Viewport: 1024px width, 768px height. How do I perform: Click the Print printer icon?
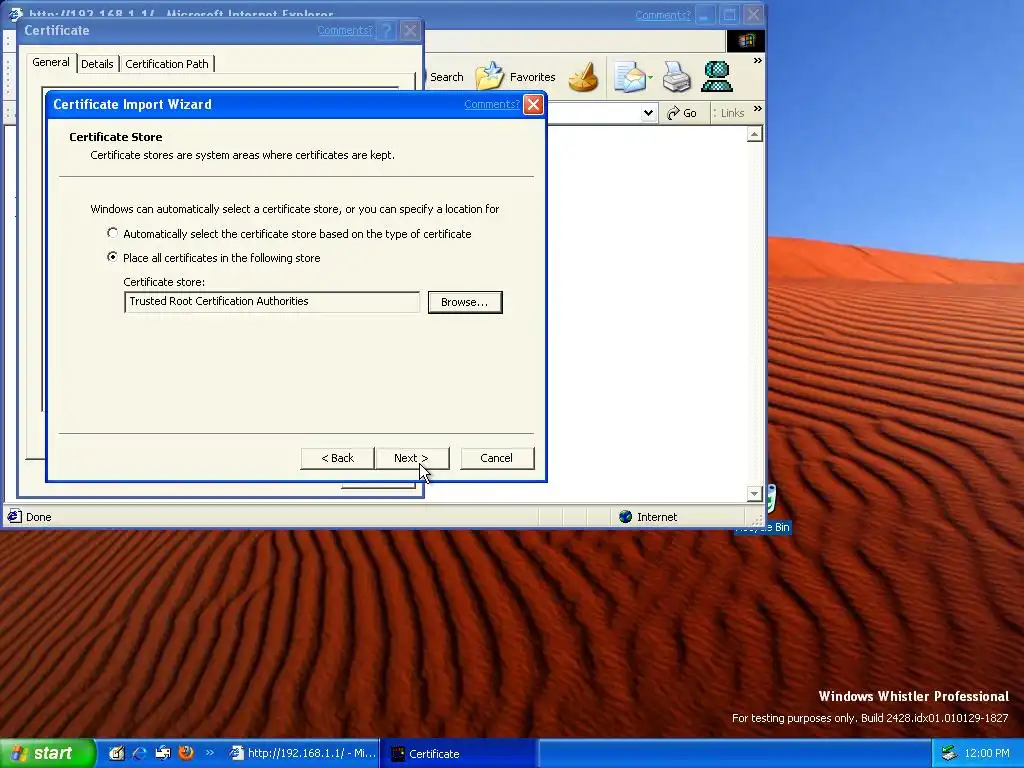click(677, 76)
